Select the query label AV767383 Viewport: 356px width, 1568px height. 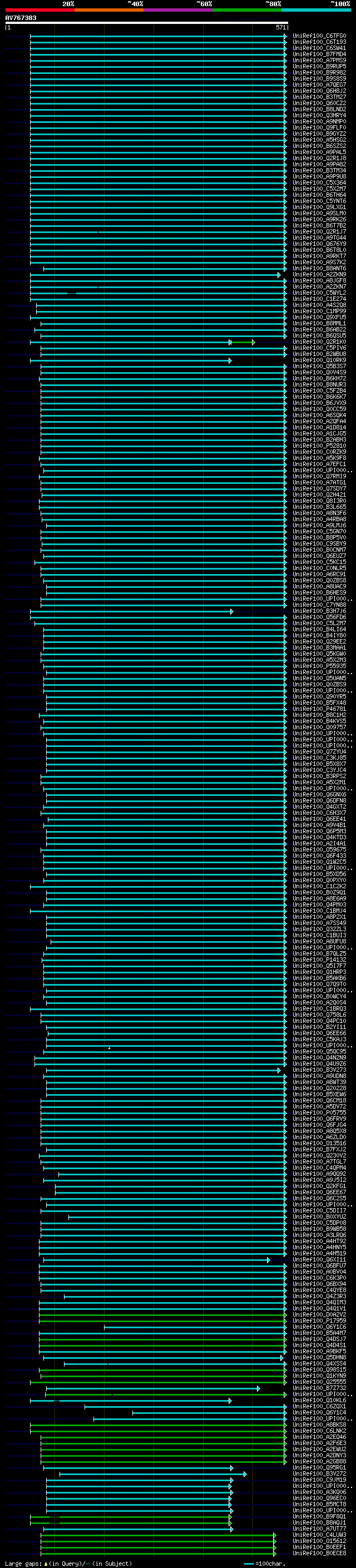point(21,18)
